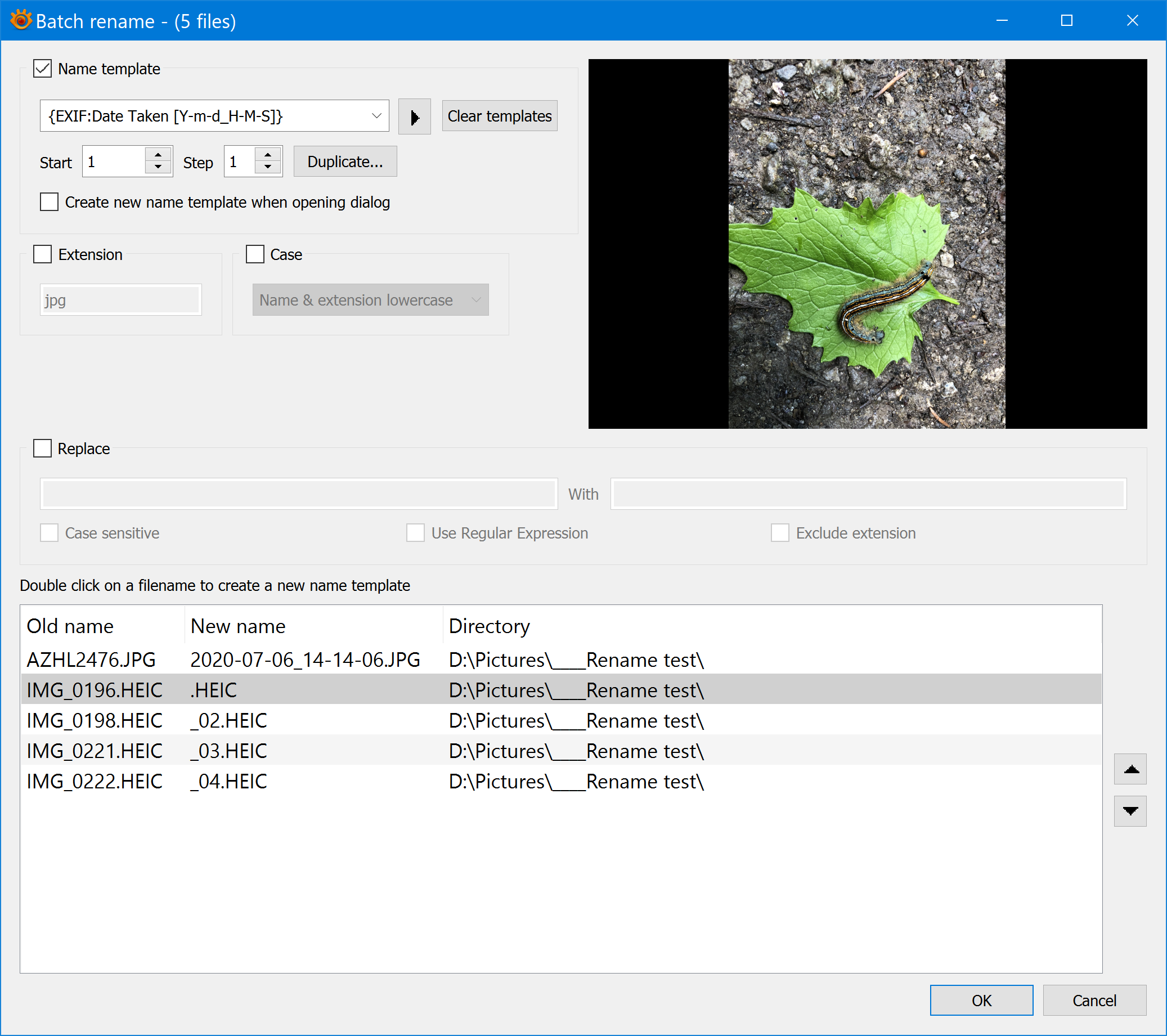Open the EXIF Date Taken template dropdown
Viewport: 1167px width, 1036px height.
coord(376,116)
